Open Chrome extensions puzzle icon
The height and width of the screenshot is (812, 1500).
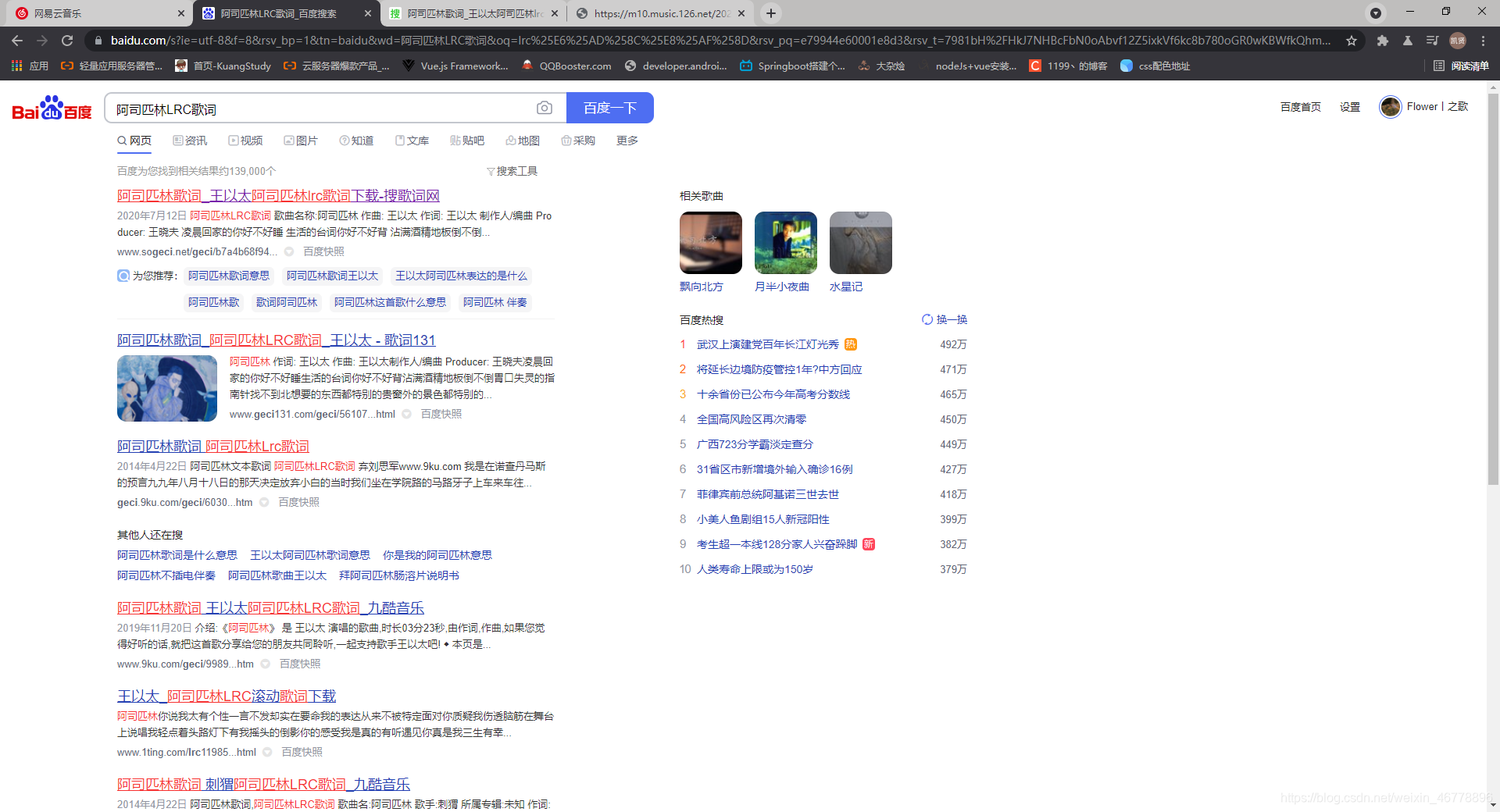click(x=1383, y=41)
